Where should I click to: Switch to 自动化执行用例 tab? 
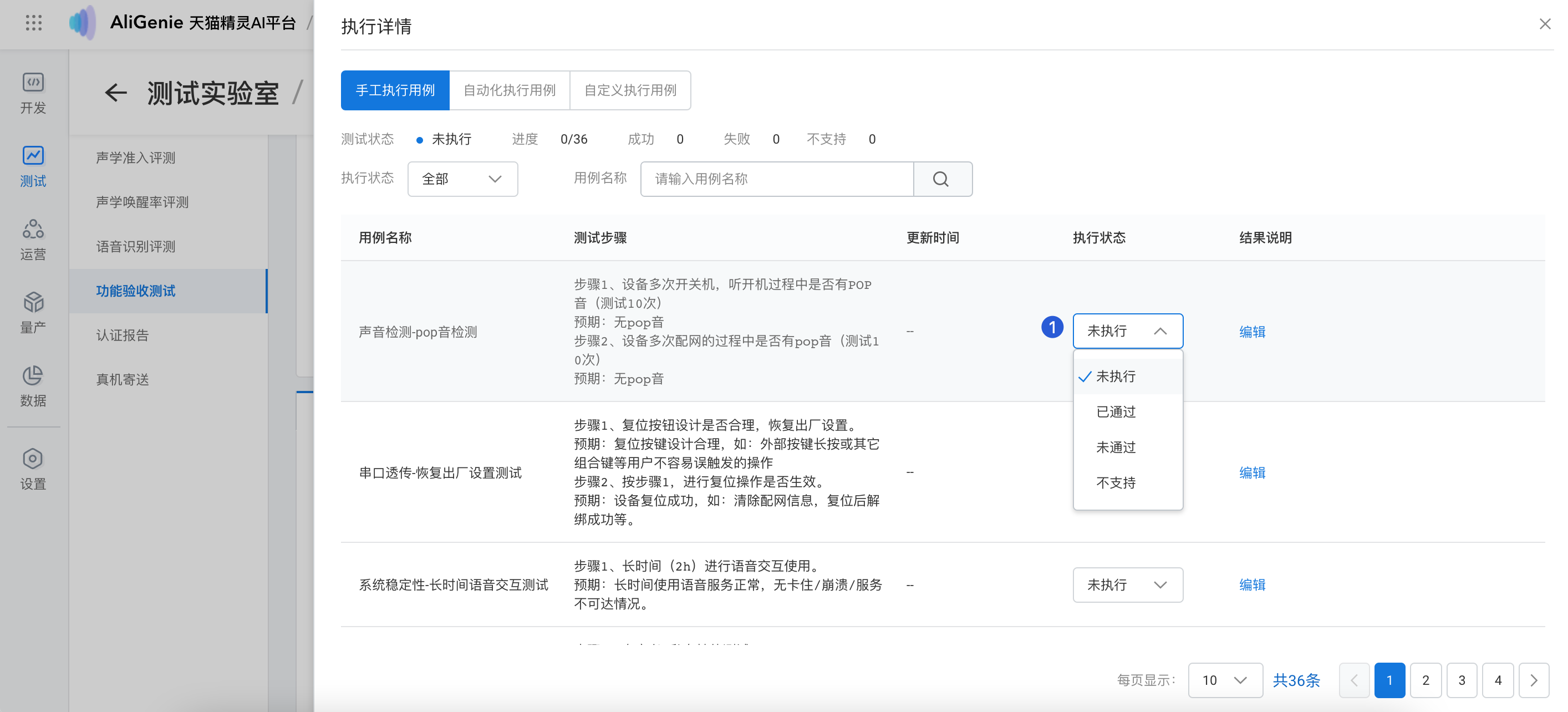(x=510, y=90)
